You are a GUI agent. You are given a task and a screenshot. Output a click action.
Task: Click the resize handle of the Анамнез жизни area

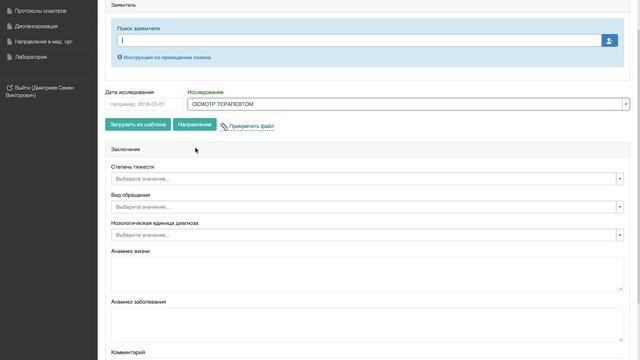(x=620, y=289)
